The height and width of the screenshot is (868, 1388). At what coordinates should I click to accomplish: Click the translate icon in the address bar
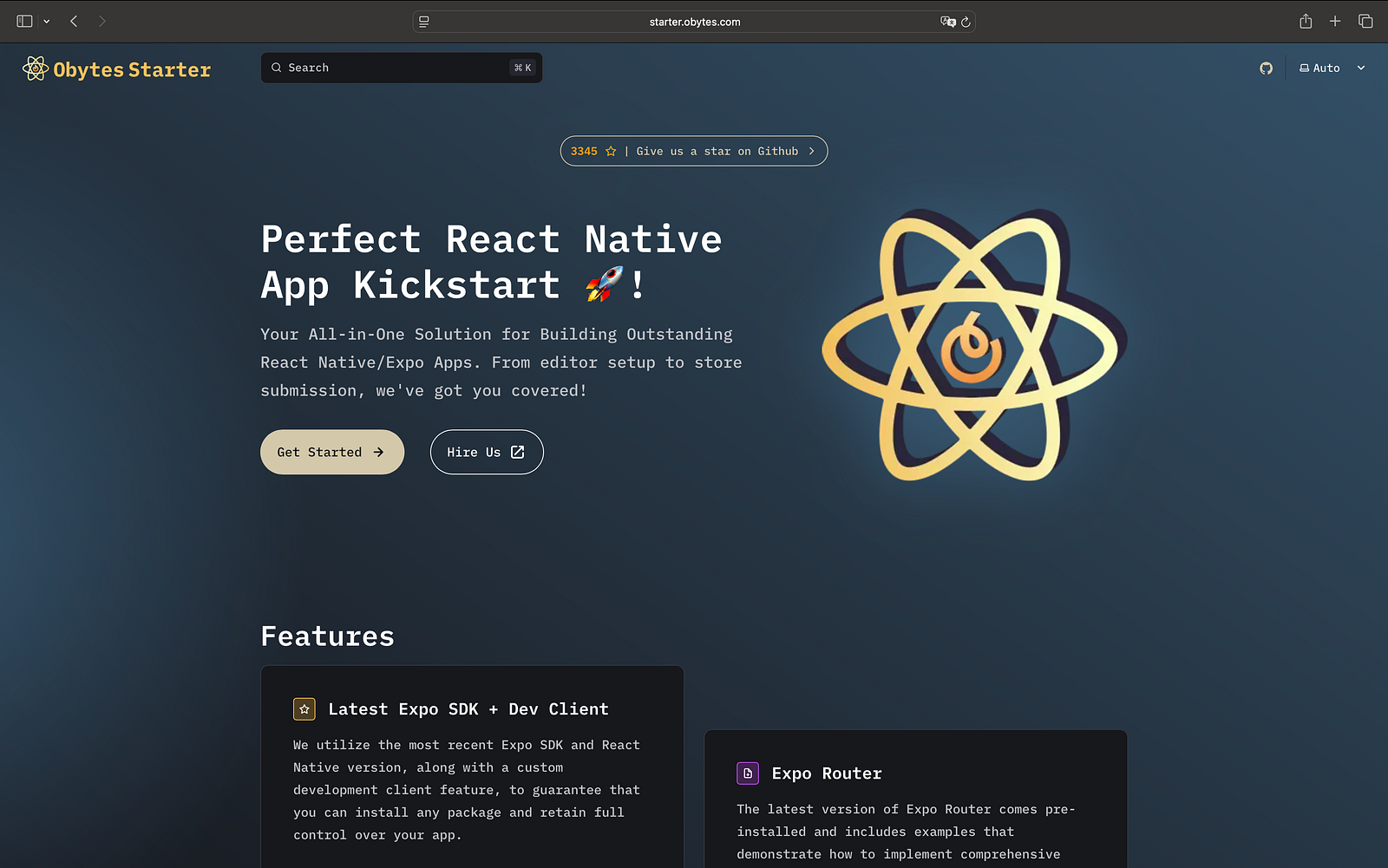[948, 22]
